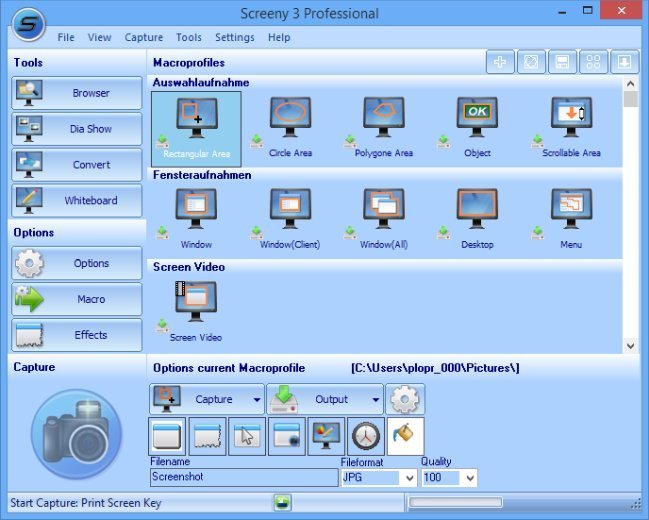Click the Fensteraufnahmen section header

(202, 175)
